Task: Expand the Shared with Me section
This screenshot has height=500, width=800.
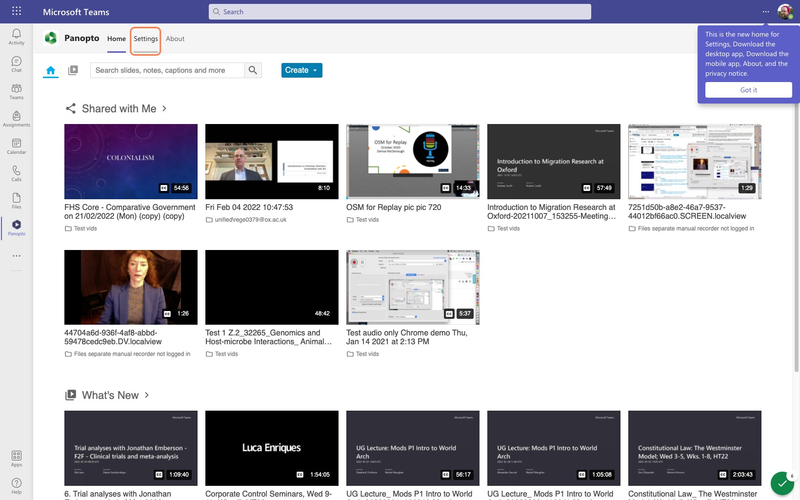Action: [164, 108]
